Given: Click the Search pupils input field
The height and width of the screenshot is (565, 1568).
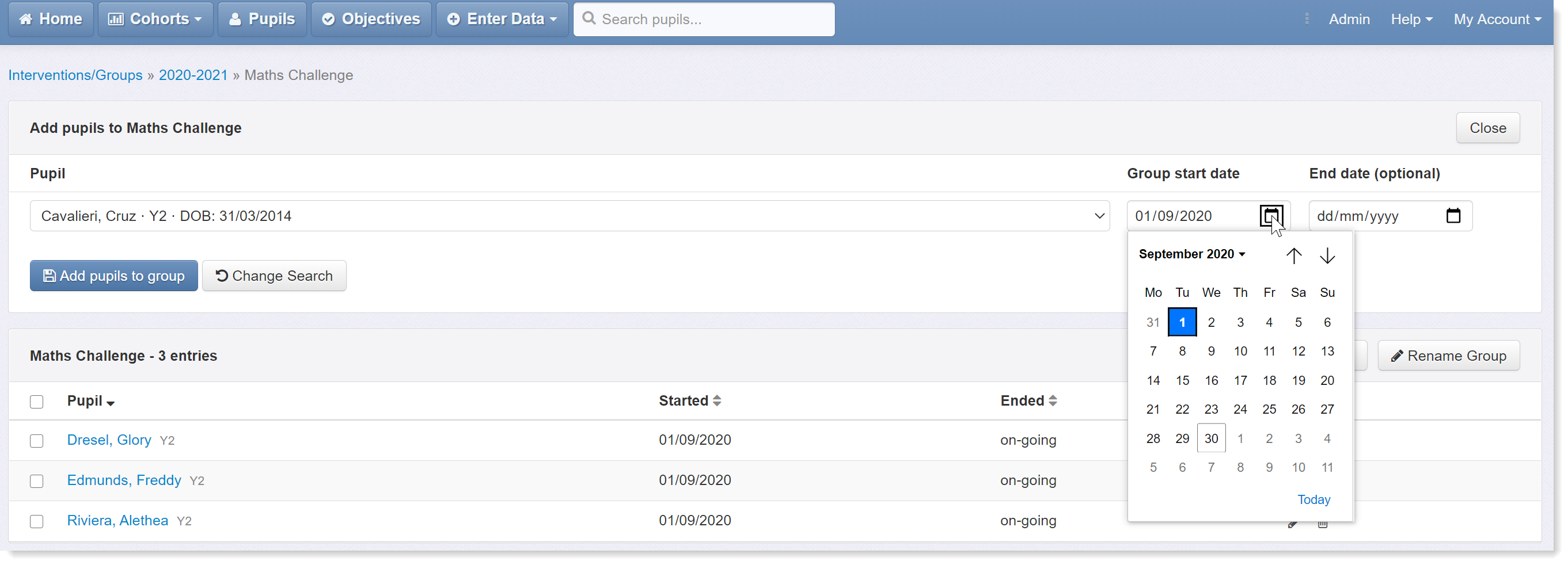Looking at the screenshot, I should point(704,19).
